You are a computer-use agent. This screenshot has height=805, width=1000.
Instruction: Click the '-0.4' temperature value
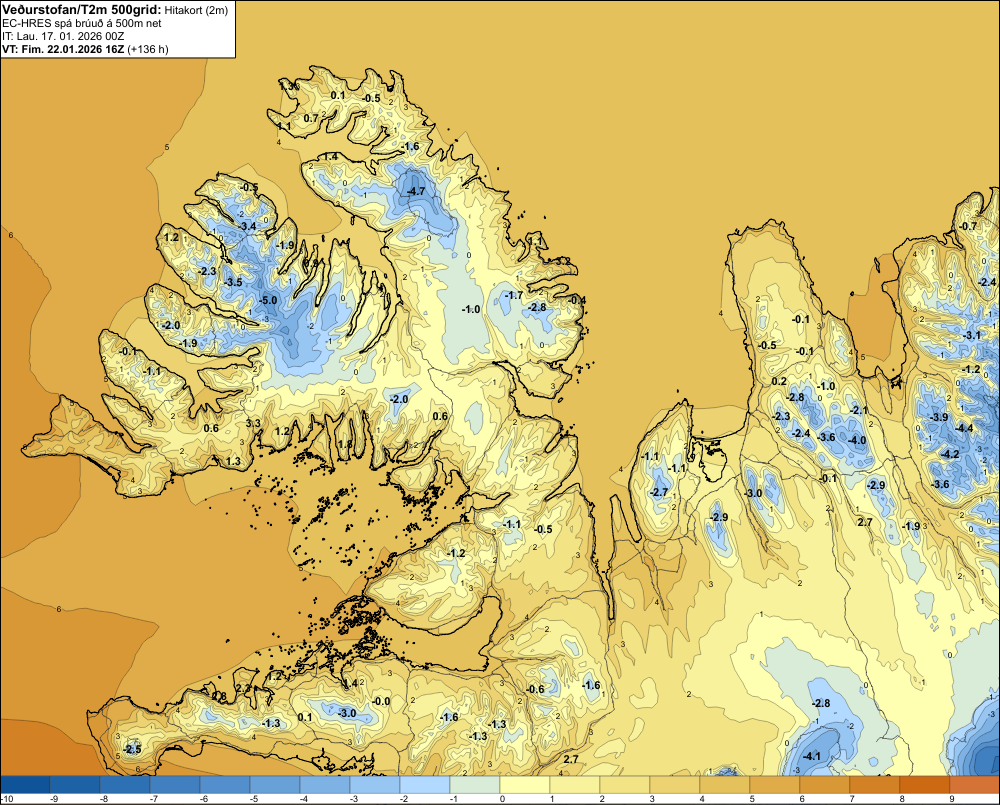tap(578, 300)
